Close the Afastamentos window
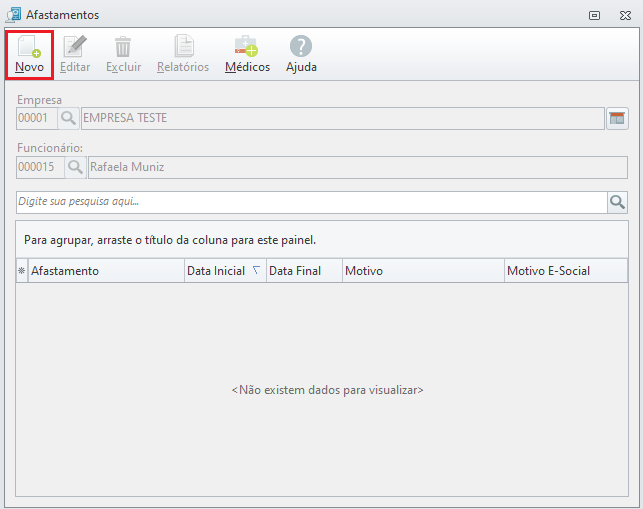The width and height of the screenshot is (643, 509). pyautogui.click(x=625, y=16)
